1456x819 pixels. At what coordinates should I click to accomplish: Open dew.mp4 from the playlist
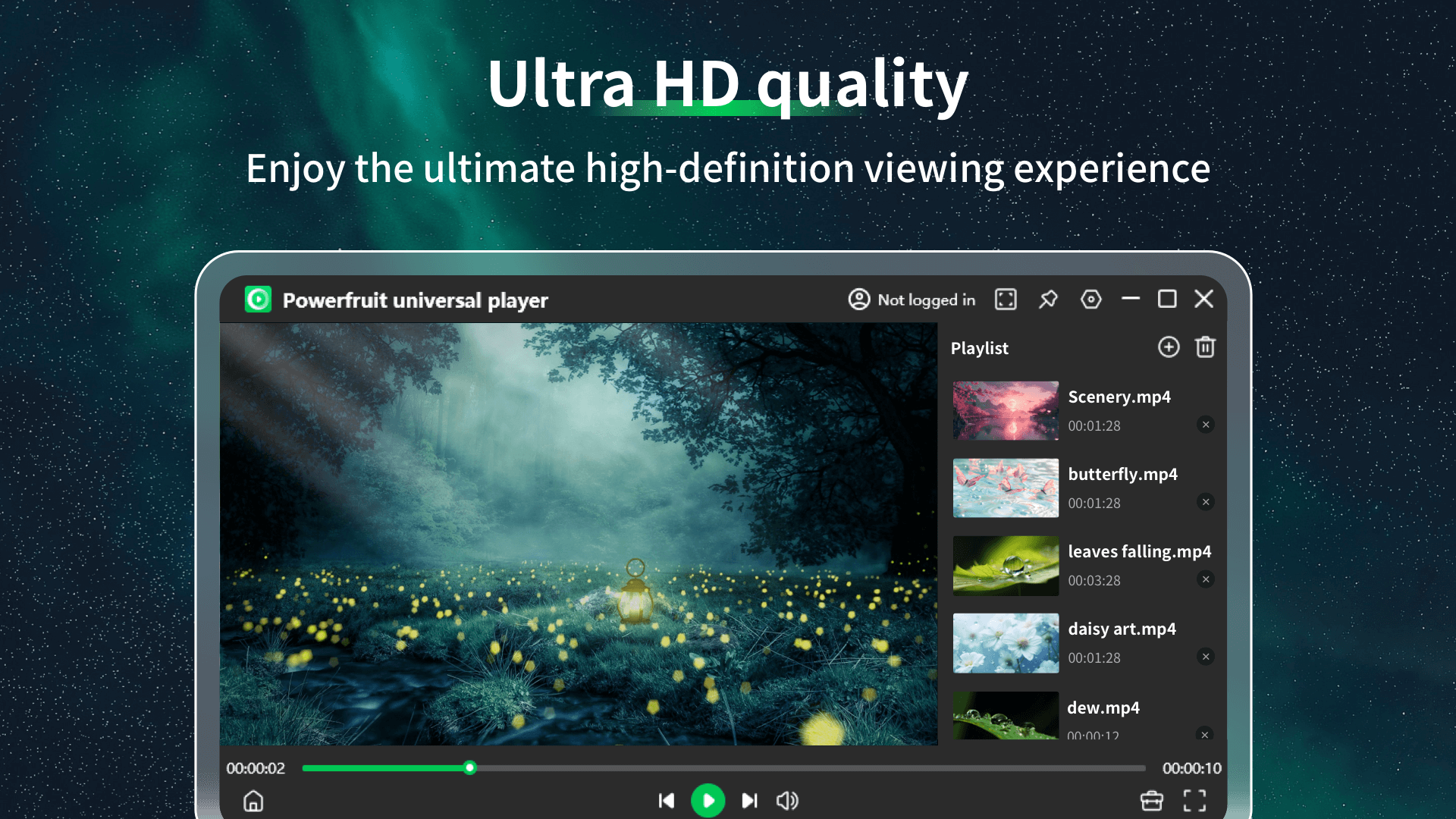point(1103,708)
